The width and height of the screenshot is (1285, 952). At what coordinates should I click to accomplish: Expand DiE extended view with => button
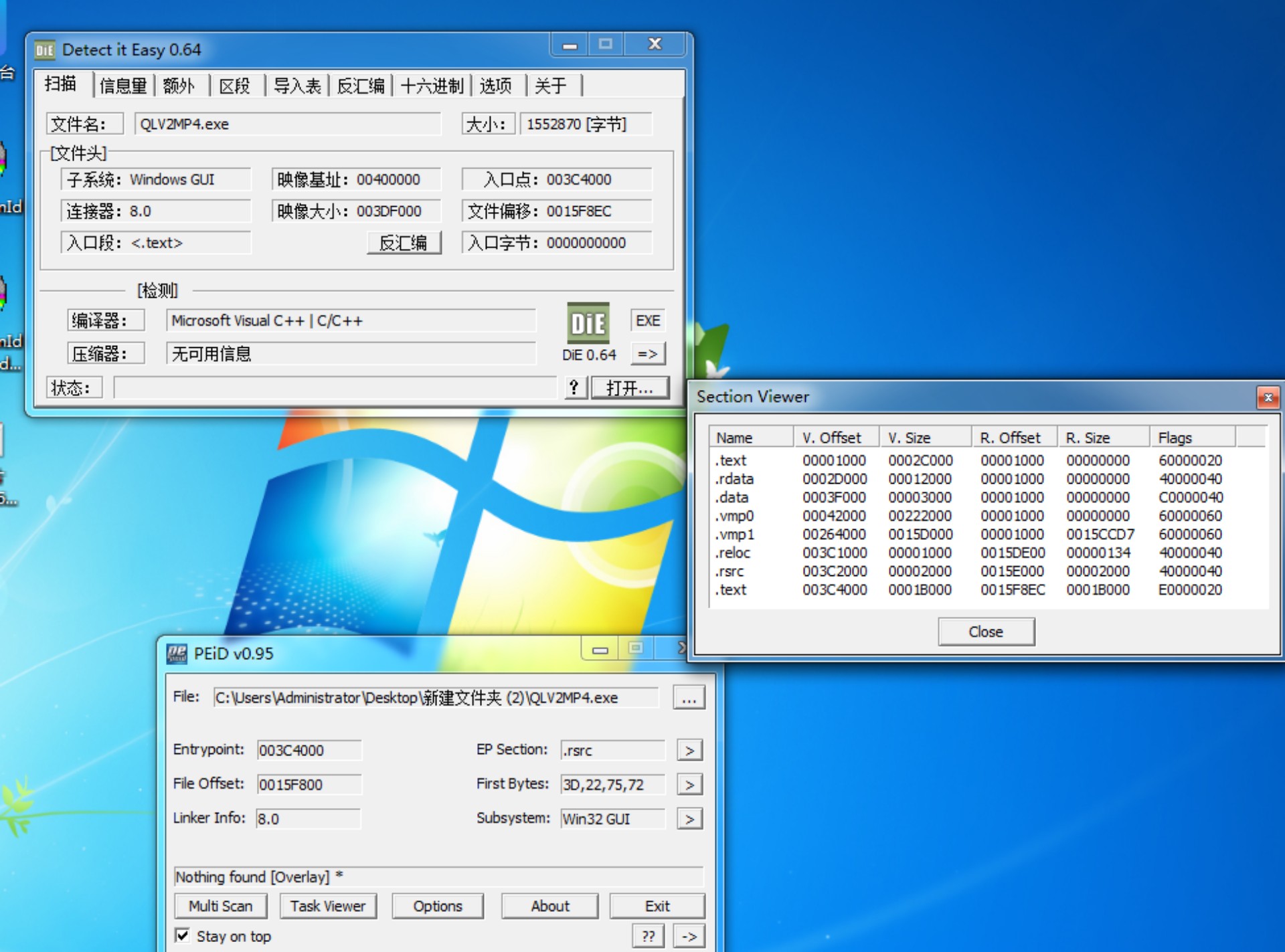[x=647, y=354]
